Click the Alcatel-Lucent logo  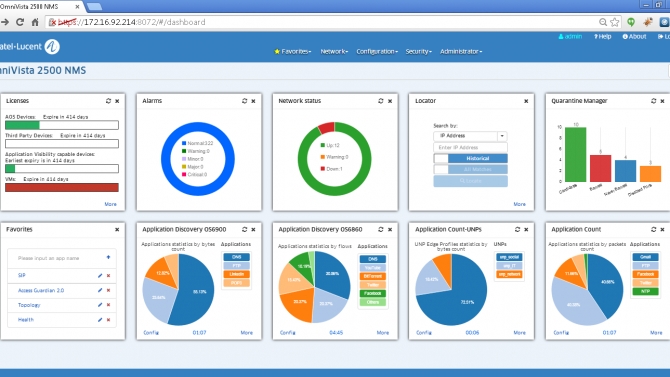29,47
